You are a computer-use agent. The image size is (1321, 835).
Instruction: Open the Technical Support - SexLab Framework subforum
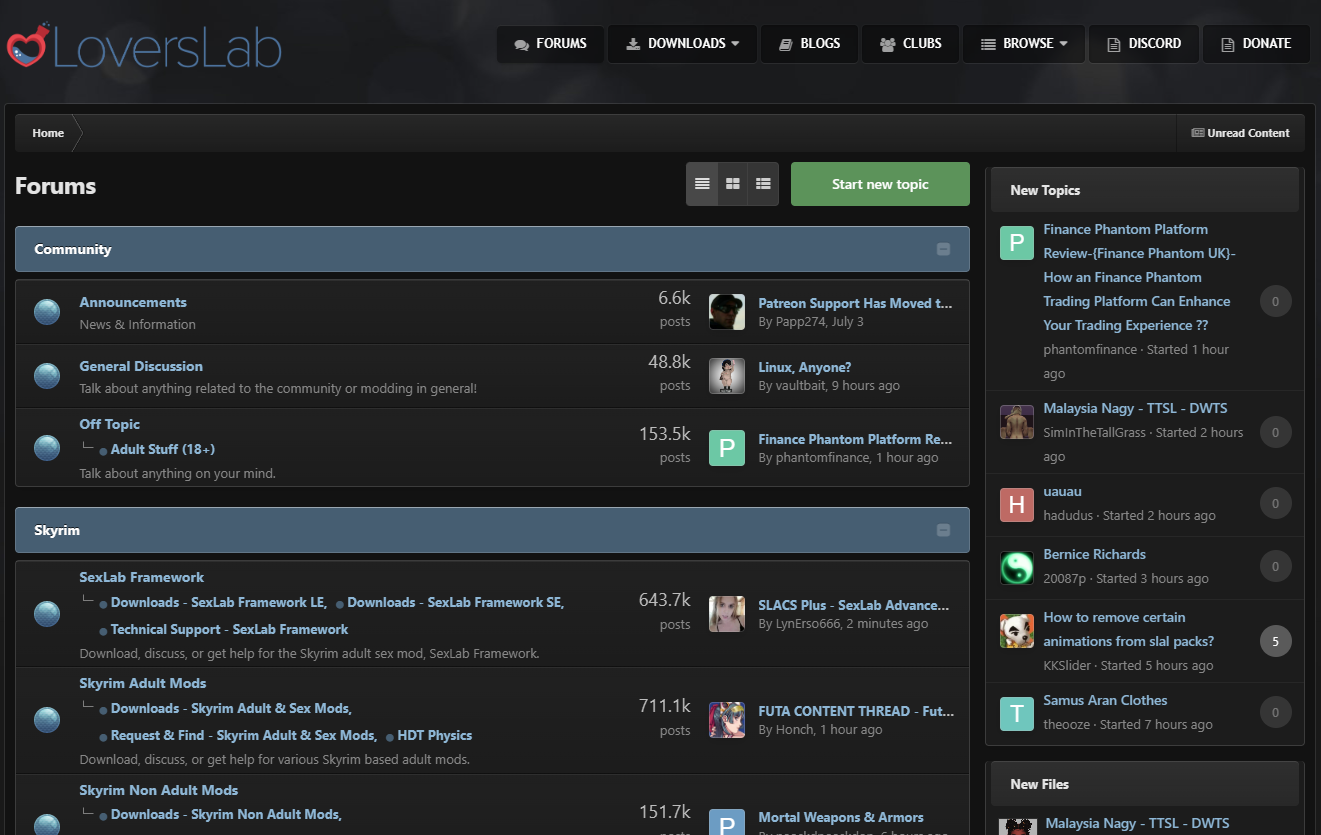[230, 629]
